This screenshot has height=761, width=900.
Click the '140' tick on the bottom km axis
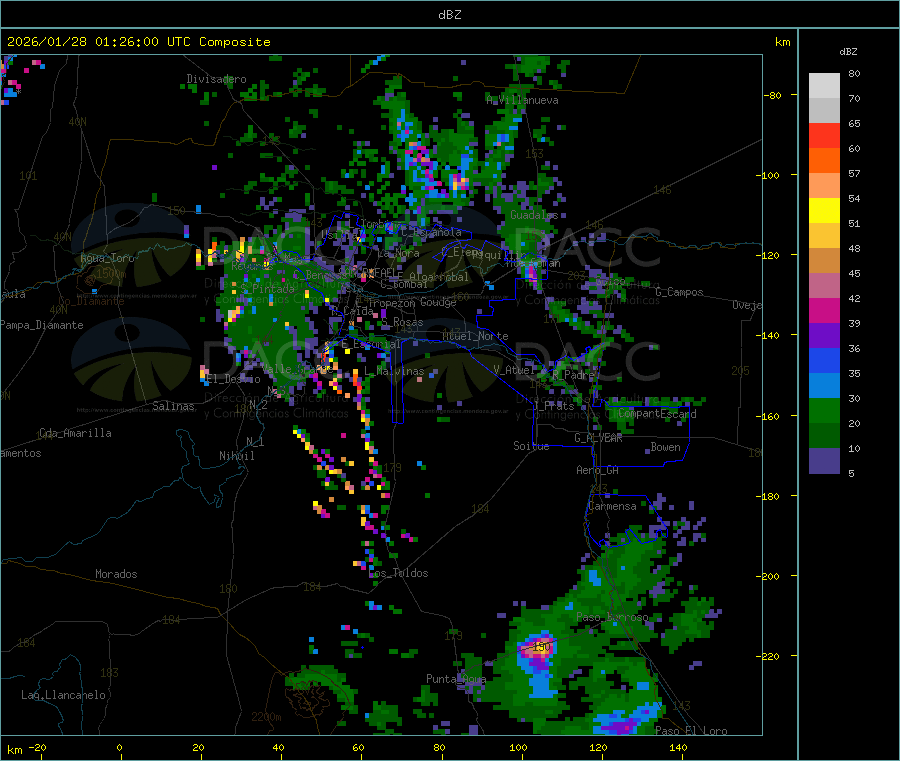click(678, 748)
